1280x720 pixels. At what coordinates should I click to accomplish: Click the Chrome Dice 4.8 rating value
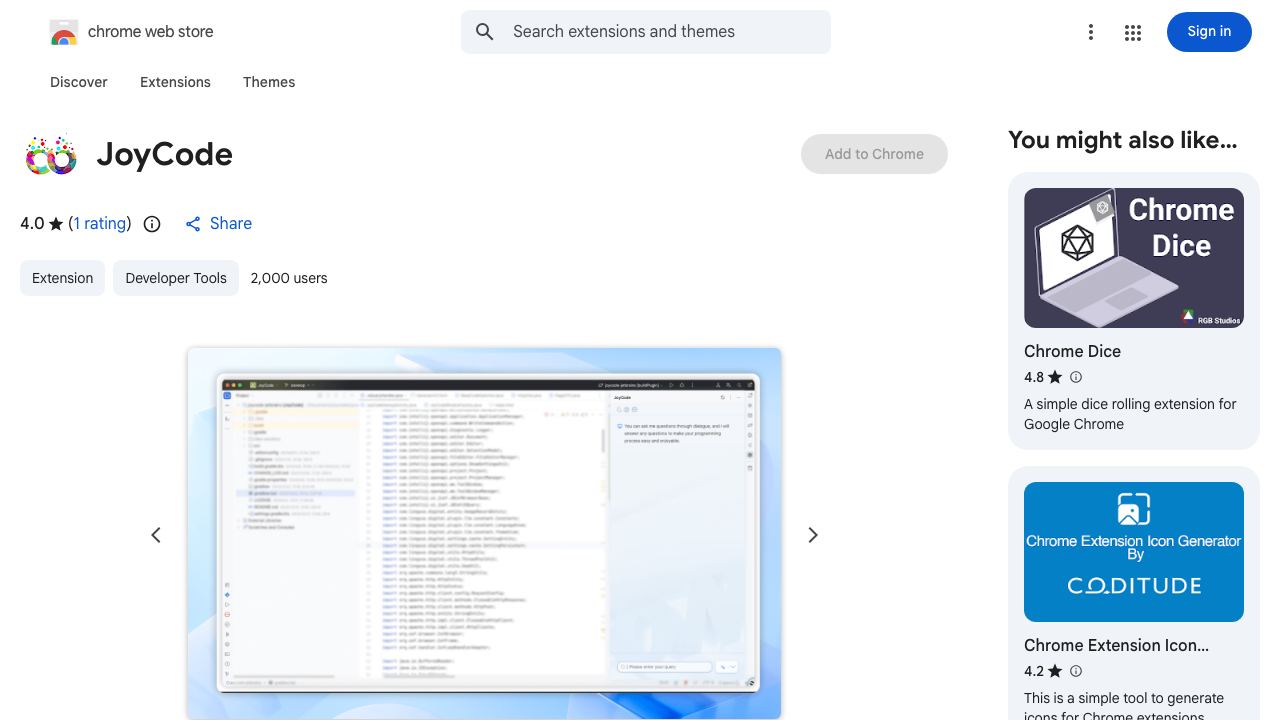coord(1034,377)
